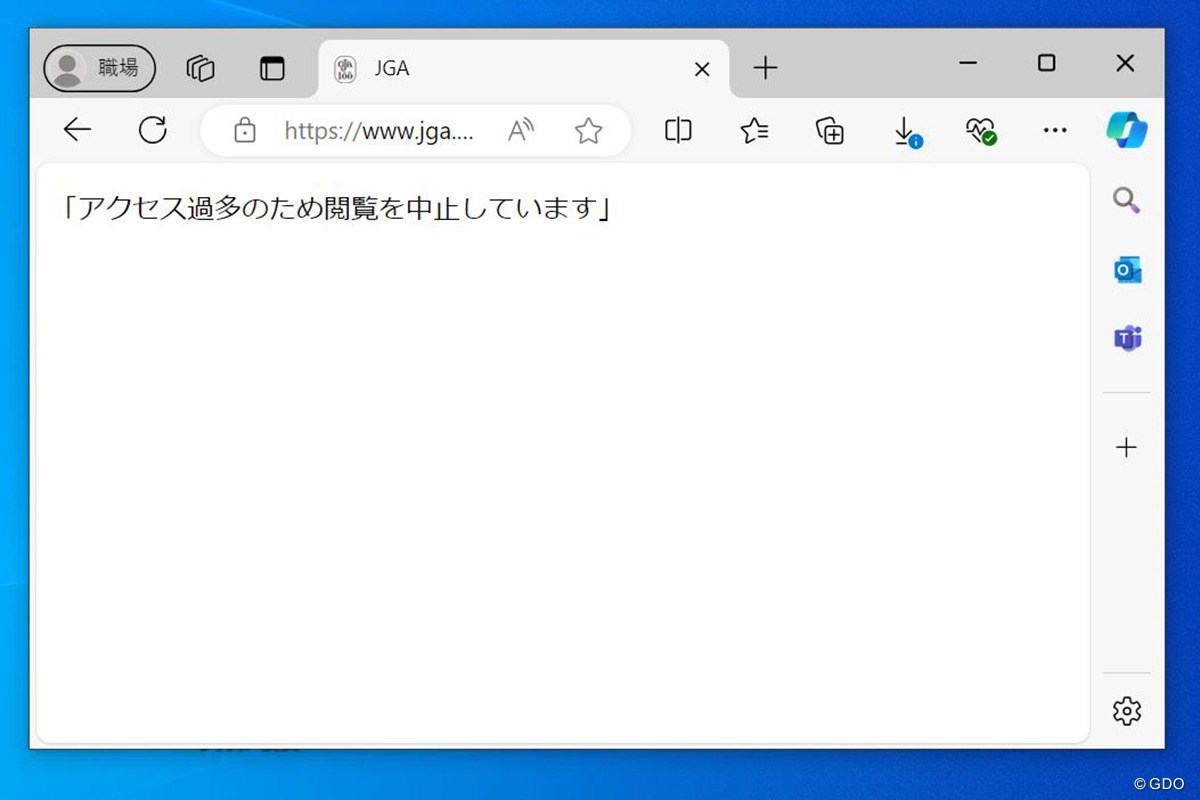Image resolution: width=1200 pixels, height=800 pixels.
Task: Click the アクセス過多のため閲覧を中止しています message
Action: tap(335, 210)
